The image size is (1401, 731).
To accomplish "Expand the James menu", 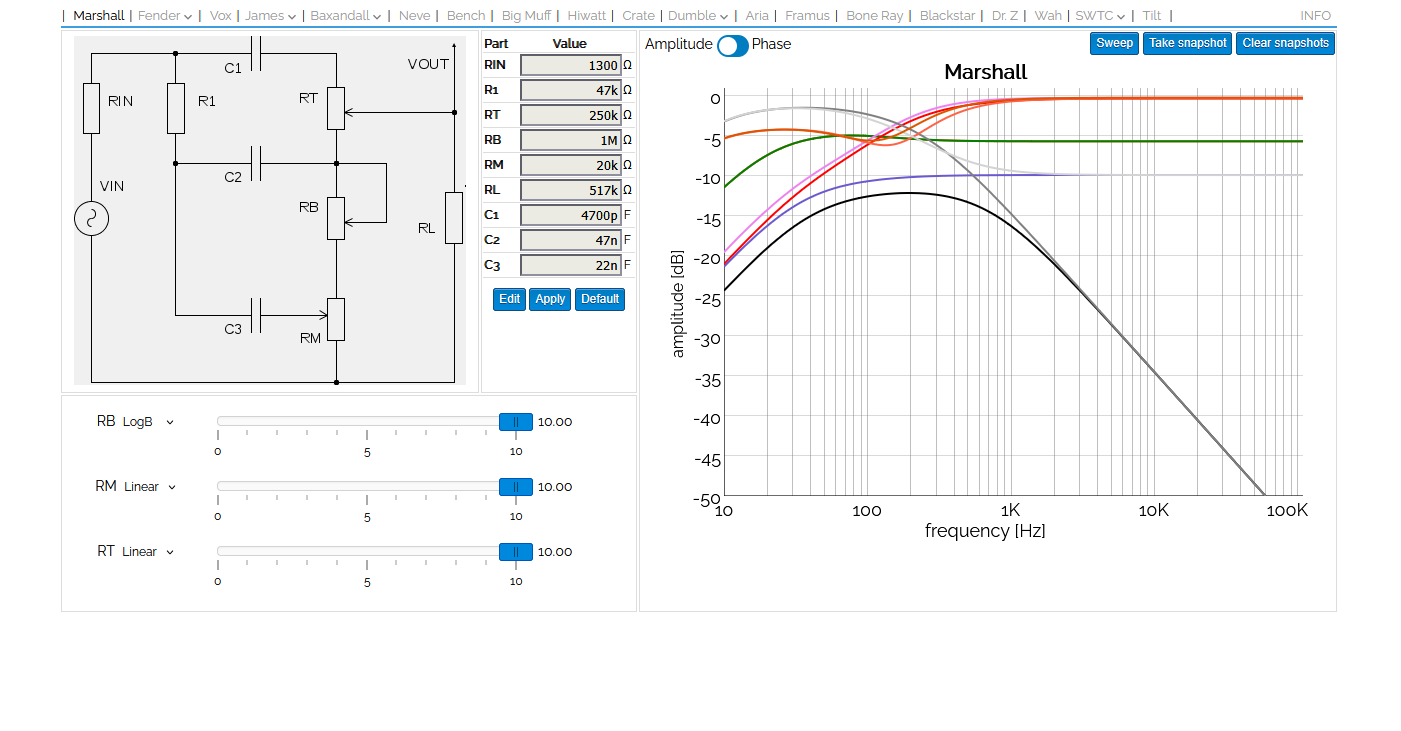I will pyautogui.click(x=270, y=16).
